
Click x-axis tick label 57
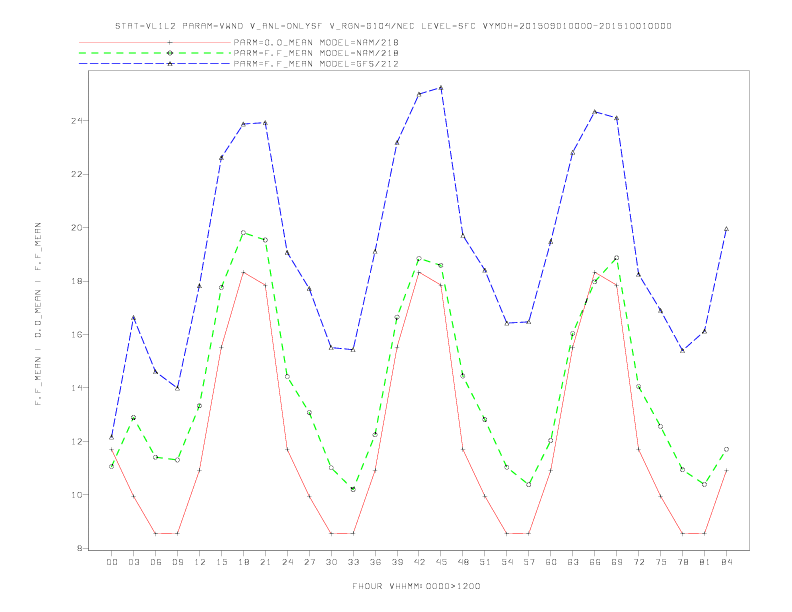529,562
